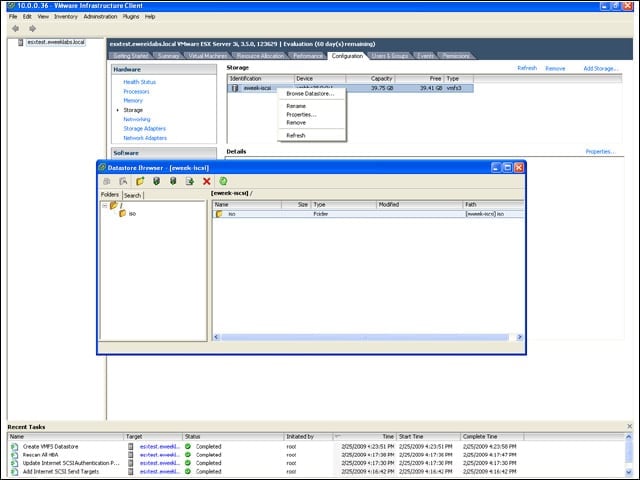Screen dimensions: 640x480
Task: Open the Plugins menu
Action: pos(131,17)
